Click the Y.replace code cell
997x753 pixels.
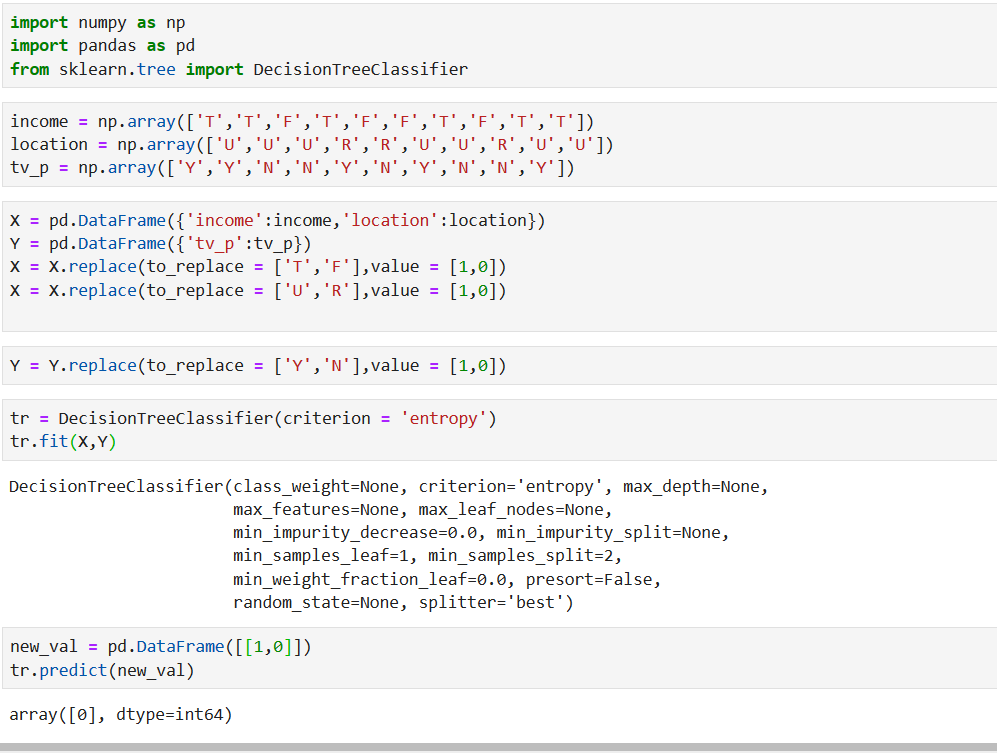click(x=500, y=366)
